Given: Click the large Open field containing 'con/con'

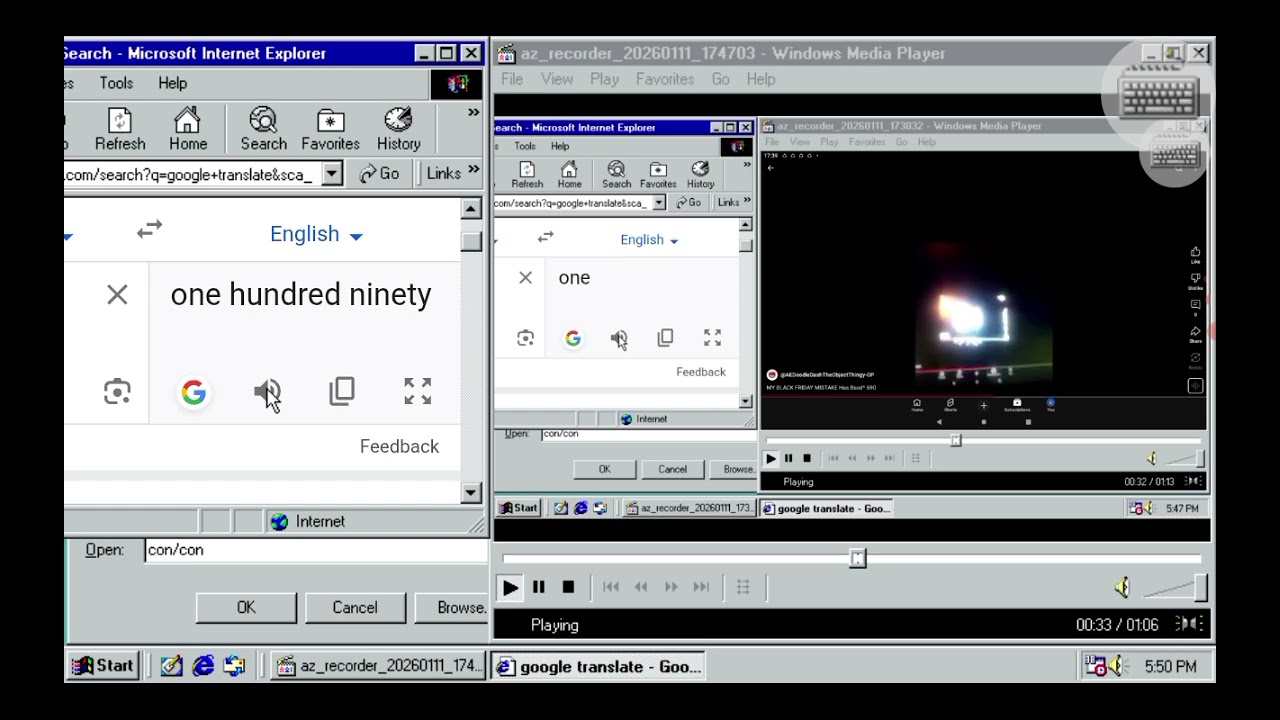Looking at the screenshot, I should 316,550.
